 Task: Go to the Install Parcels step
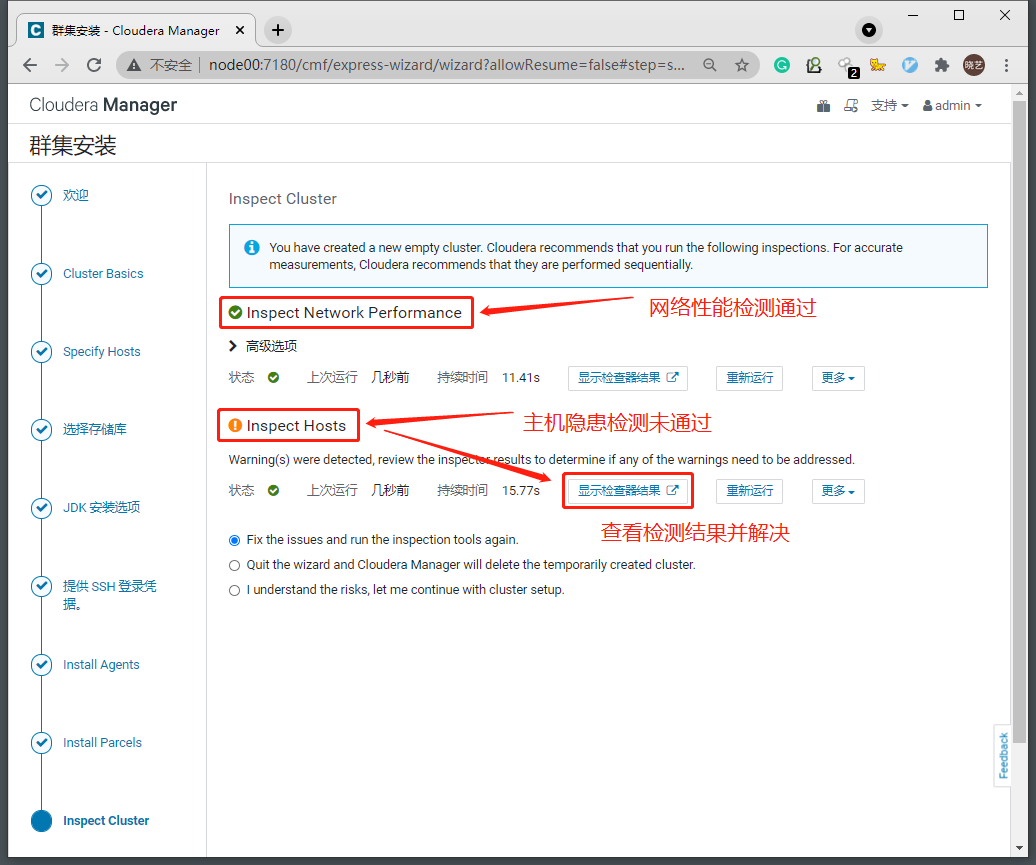(x=102, y=743)
